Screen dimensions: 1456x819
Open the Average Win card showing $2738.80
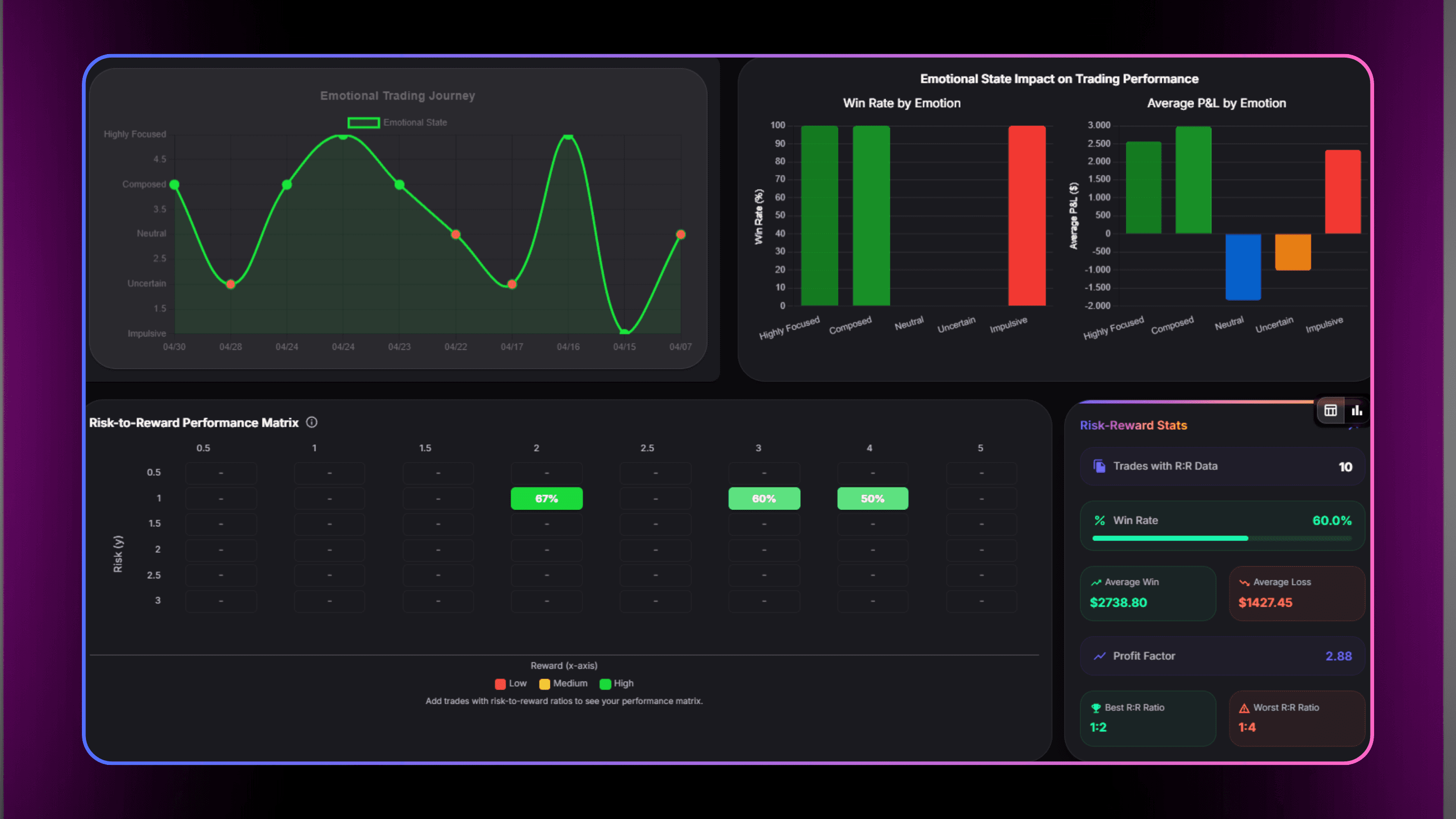1148,594
